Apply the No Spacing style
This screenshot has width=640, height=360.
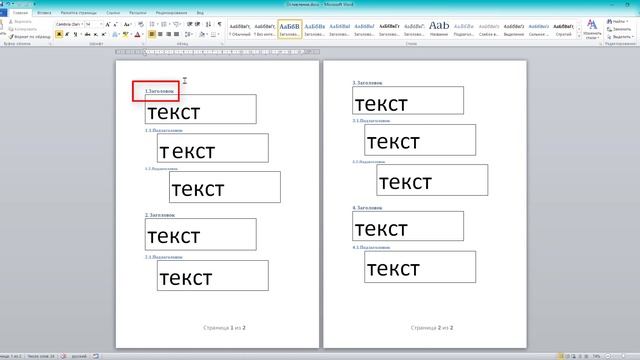264,29
